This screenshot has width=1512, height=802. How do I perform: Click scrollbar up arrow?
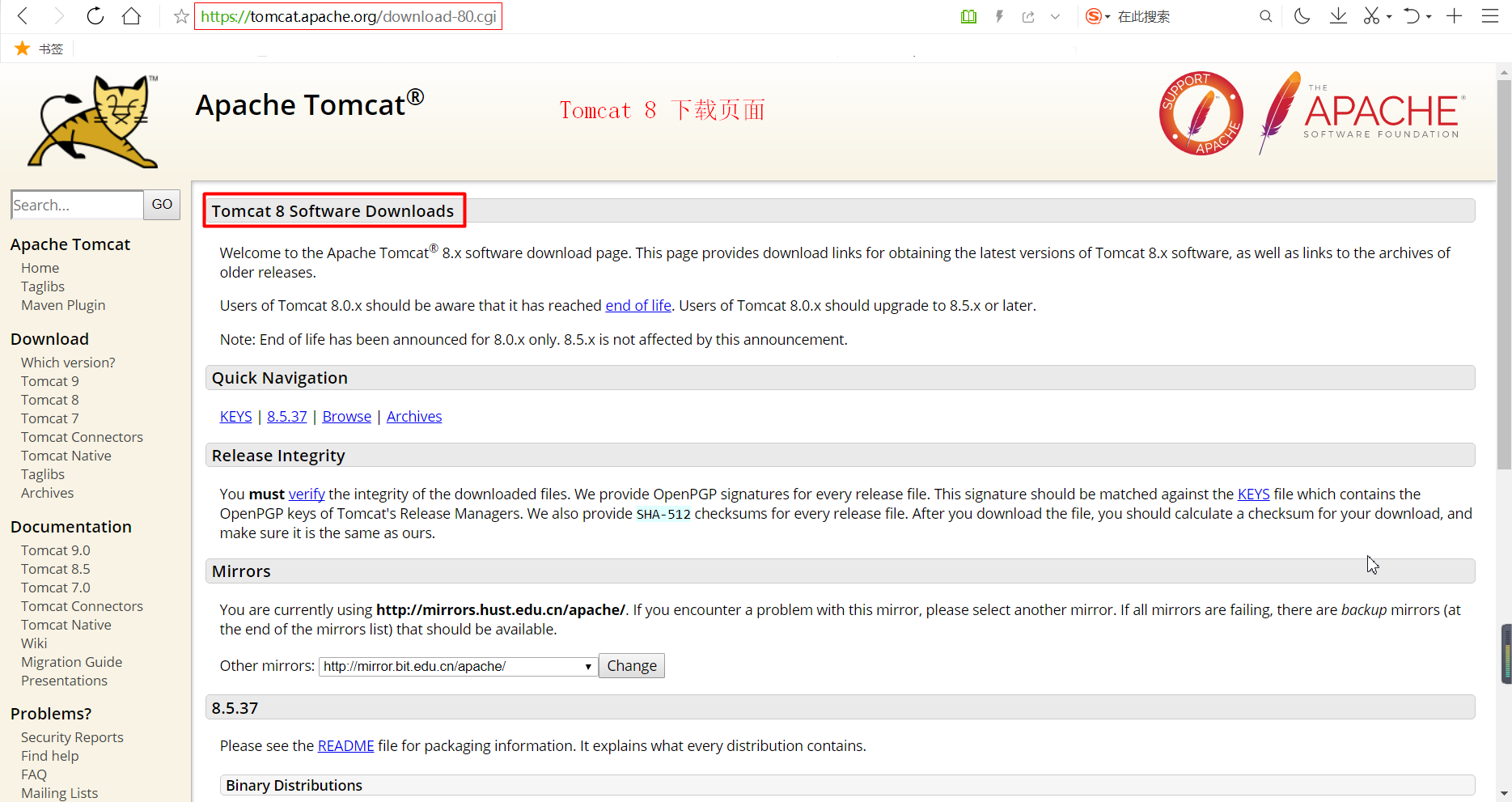tap(1504, 72)
